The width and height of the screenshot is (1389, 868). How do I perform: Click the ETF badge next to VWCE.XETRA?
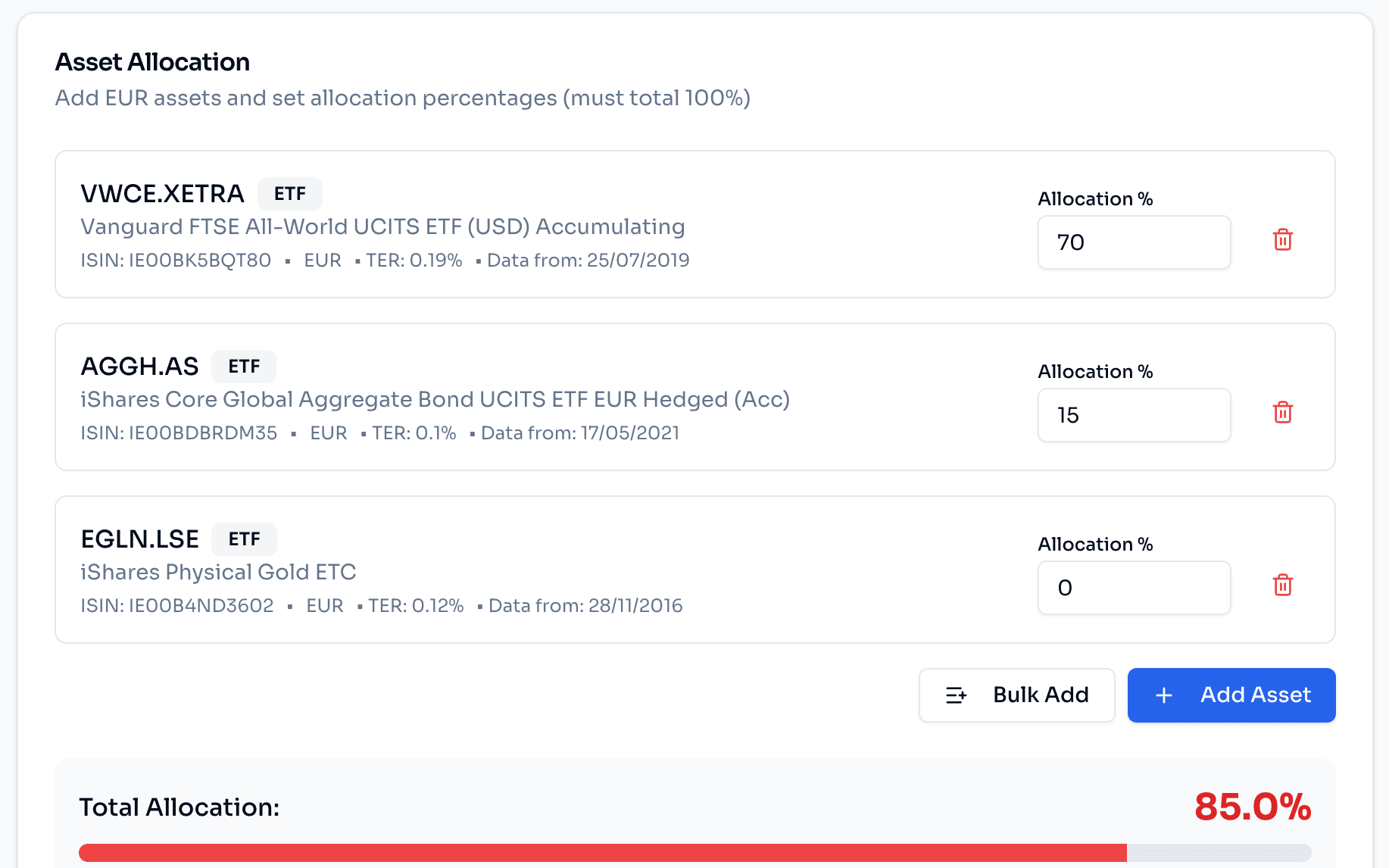click(289, 194)
